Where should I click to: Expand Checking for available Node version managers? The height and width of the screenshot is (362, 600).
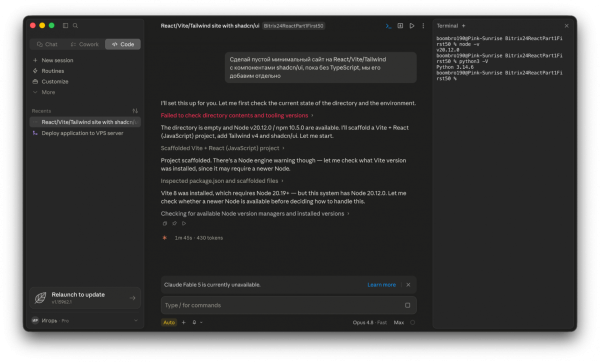pyautogui.click(x=255, y=214)
